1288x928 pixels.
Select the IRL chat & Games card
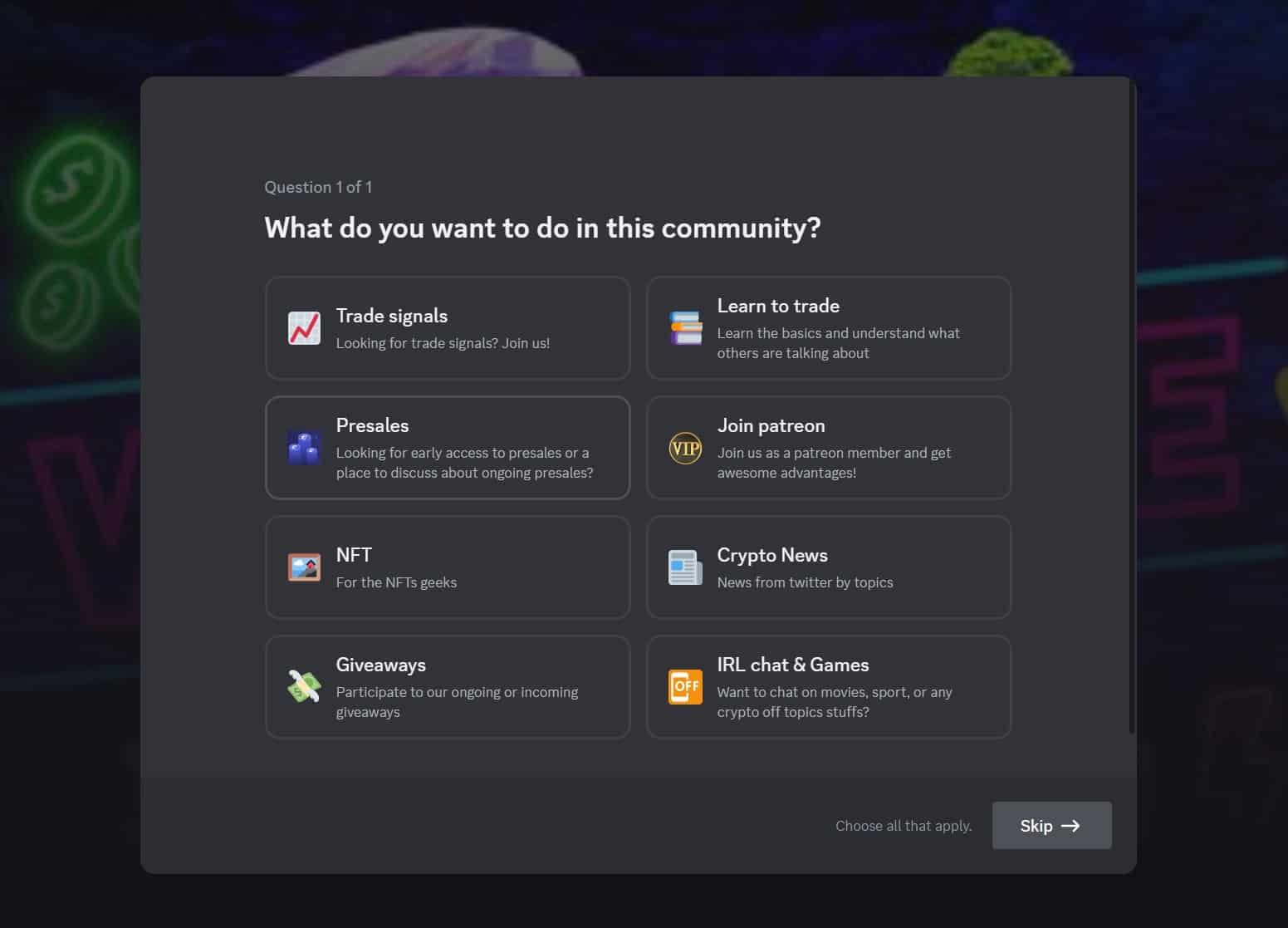[x=828, y=686]
